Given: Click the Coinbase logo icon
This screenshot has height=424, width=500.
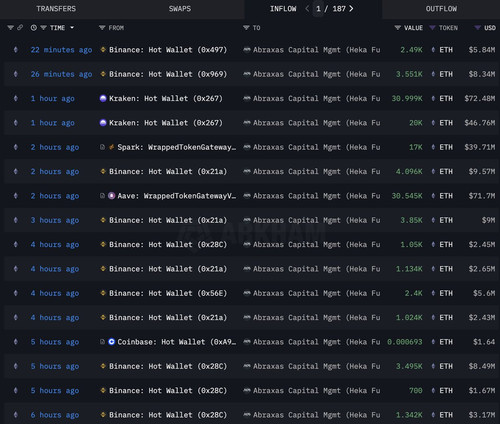Looking at the screenshot, I should tap(112, 342).
